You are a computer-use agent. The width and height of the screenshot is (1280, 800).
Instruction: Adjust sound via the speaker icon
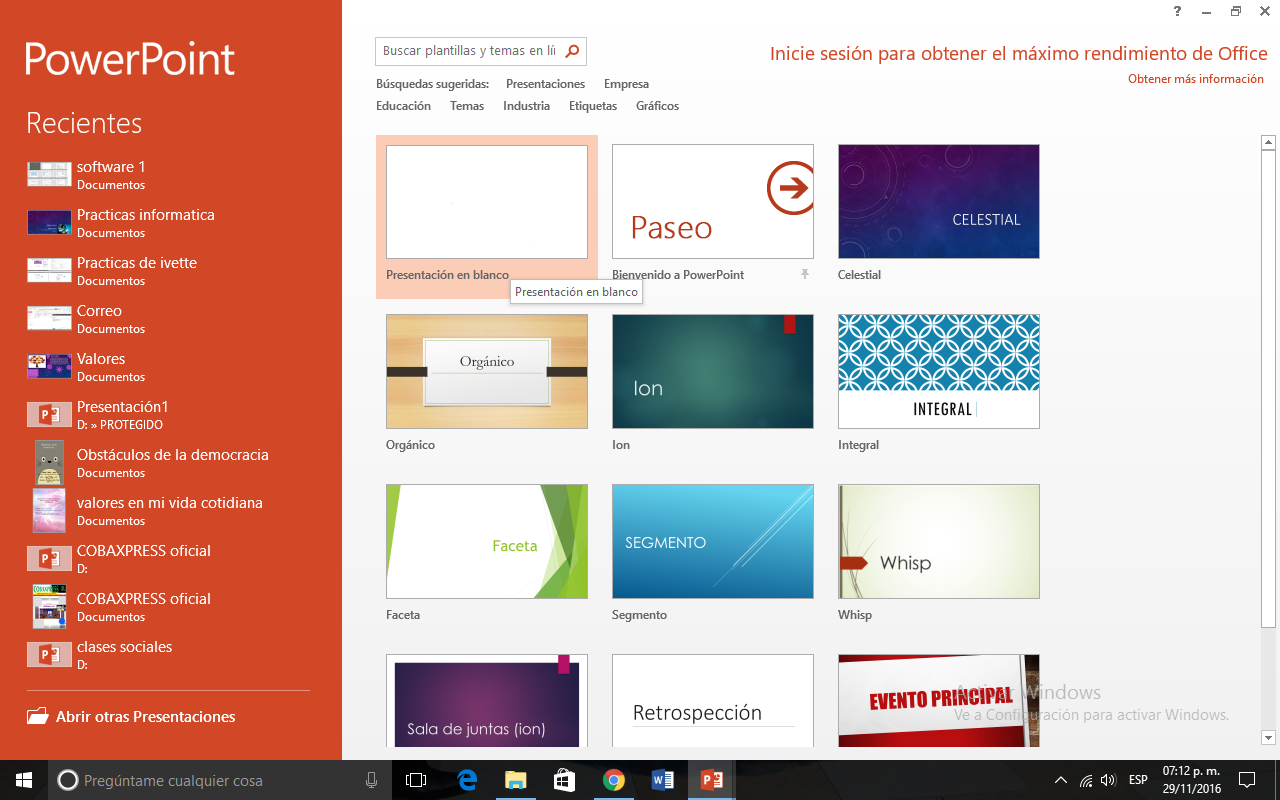click(1108, 779)
